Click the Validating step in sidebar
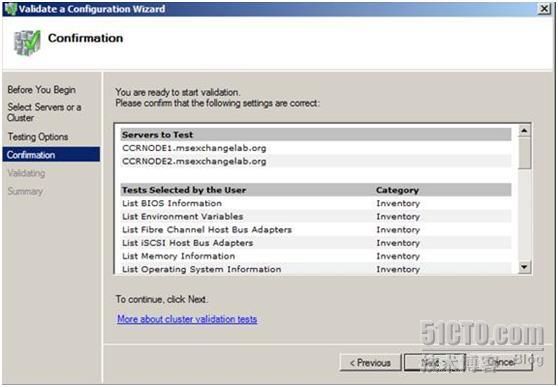The width and height of the screenshot is (558, 387). point(26,173)
